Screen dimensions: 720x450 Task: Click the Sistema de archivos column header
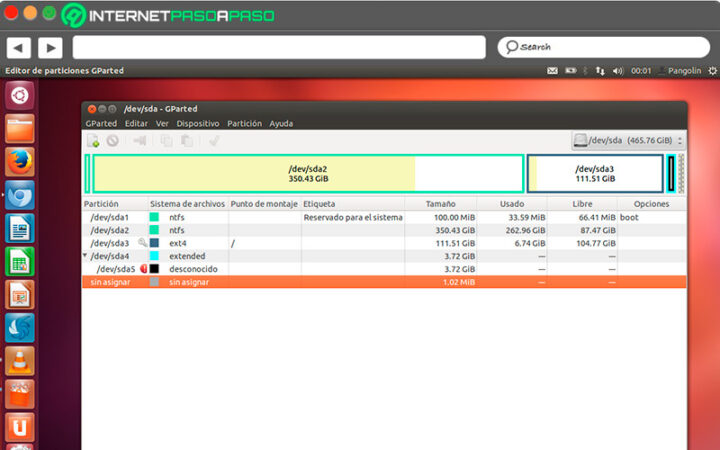pos(187,204)
